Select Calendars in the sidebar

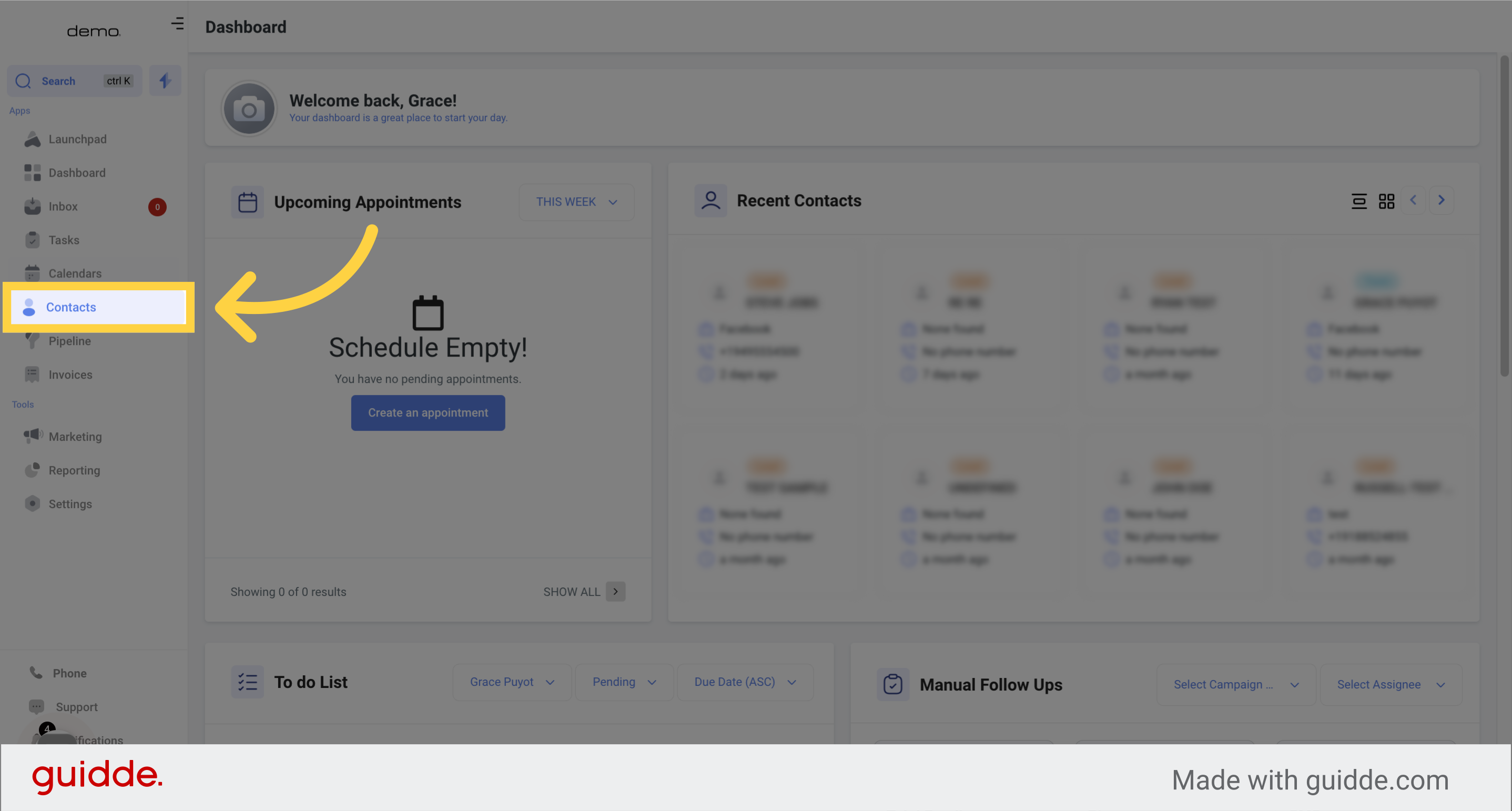click(x=75, y=273)
